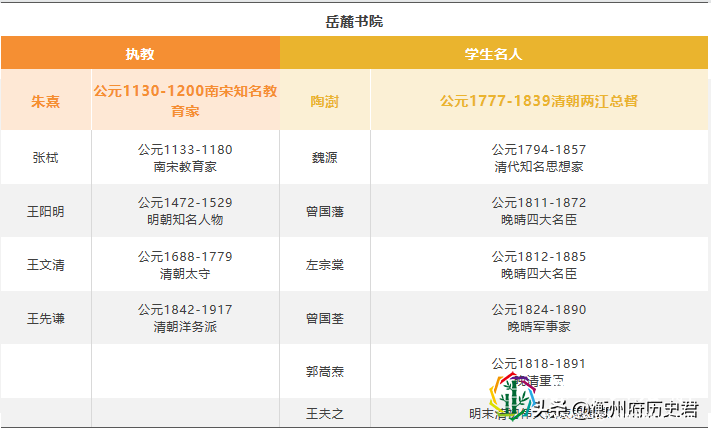Image resolution: width=711 pixels, height=431 pixels.
Task: Select the name 张栻
Action: point(45,157)
